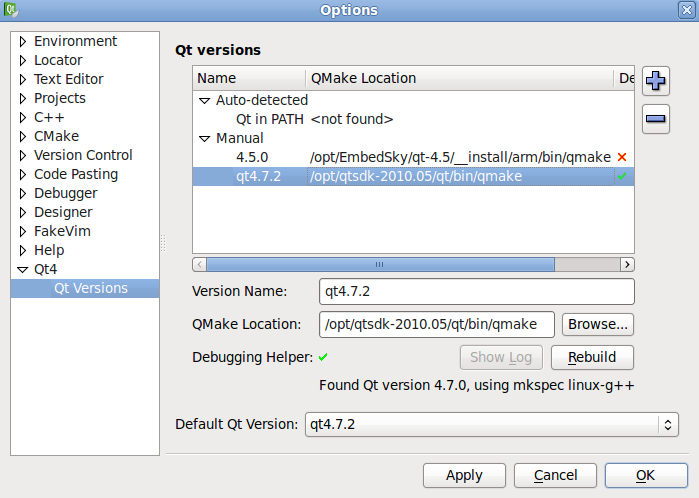Remove selected Qt version with minus icon

tap(656, 119)
